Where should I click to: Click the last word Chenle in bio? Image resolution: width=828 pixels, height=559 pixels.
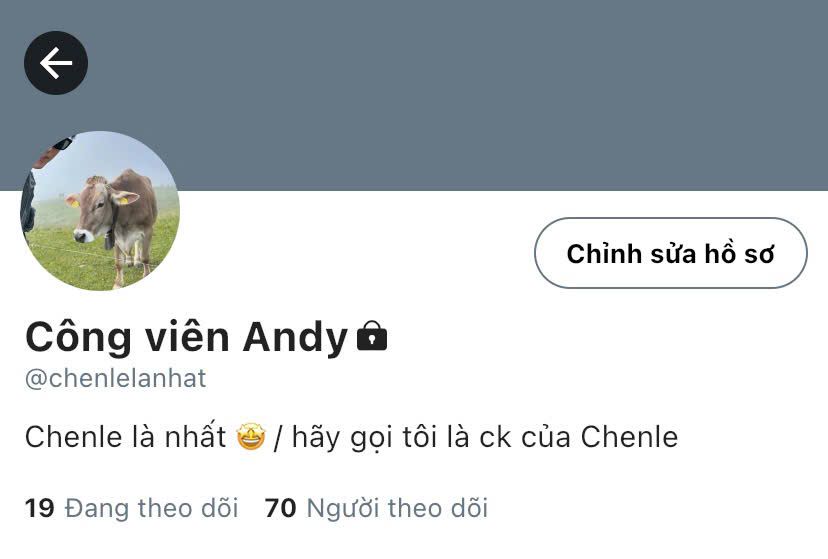[x=629, y=437]
